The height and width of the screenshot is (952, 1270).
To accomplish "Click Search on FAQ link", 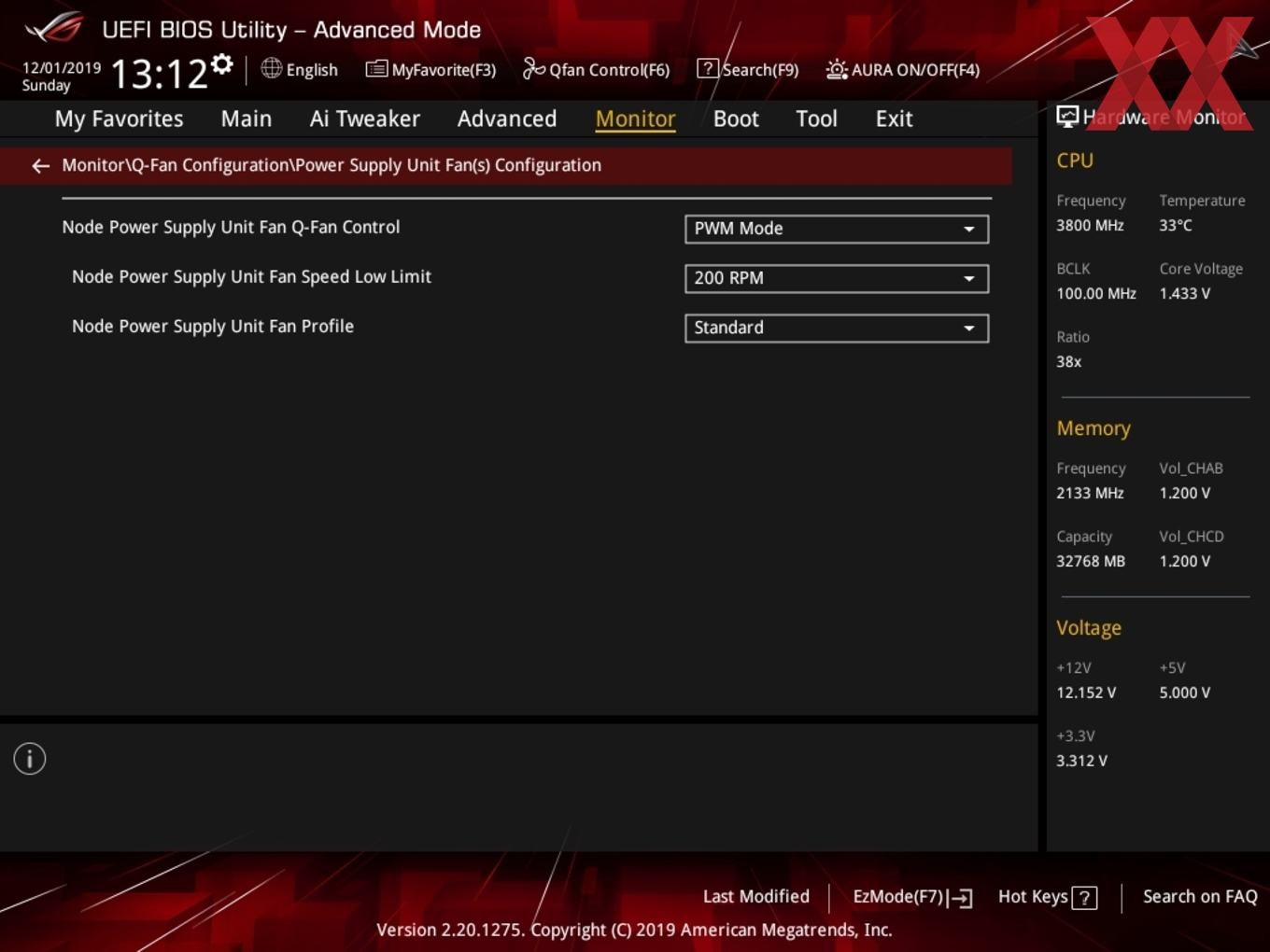I will 1200,896.
